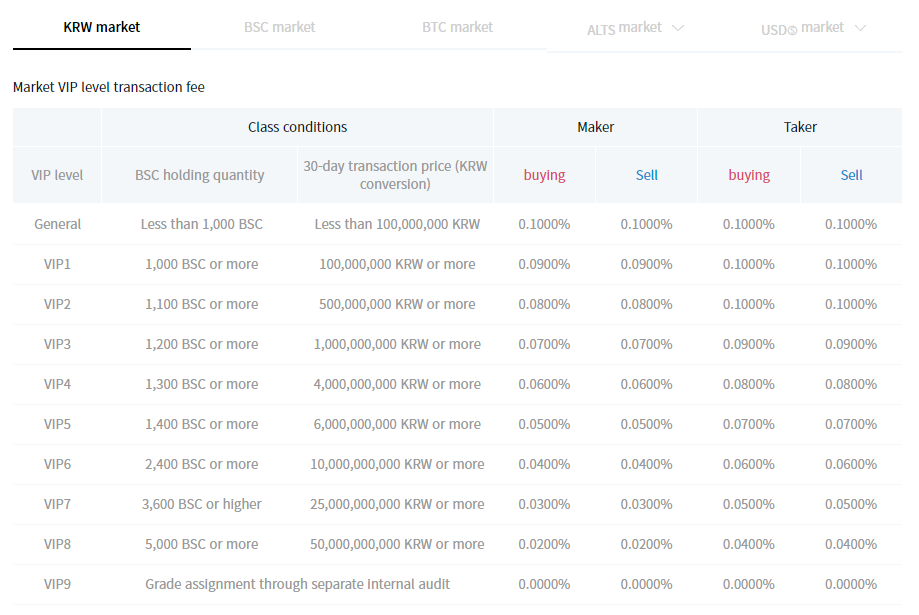Select the General level row label
The image size is (919, 615).
click(x=57, y=224)
